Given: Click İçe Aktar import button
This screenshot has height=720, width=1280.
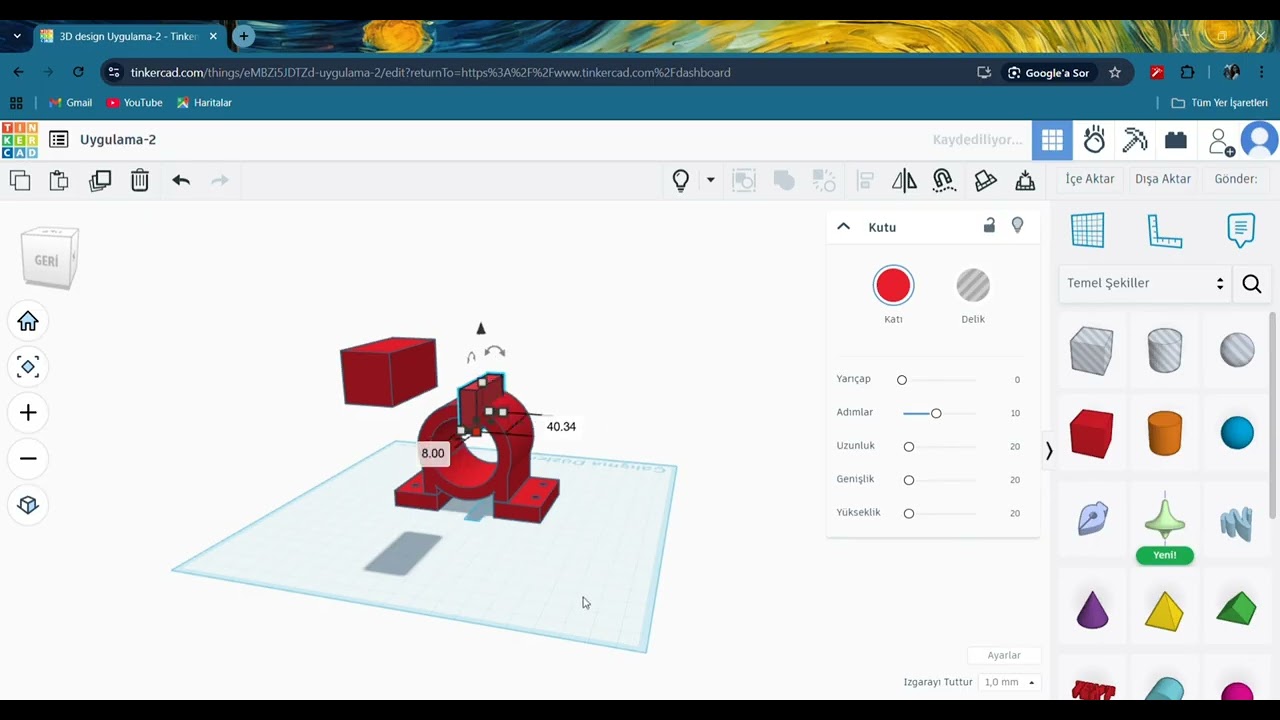Looking at the screenshot, I should pyautogui.click(x=1090, y=179).
